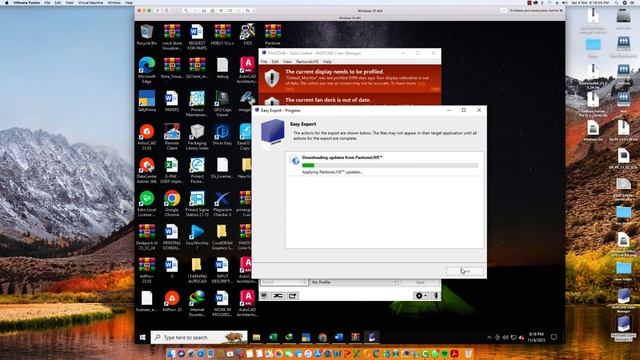Select the Plagiarism Checker X shortcut

(x=222, y=203)
